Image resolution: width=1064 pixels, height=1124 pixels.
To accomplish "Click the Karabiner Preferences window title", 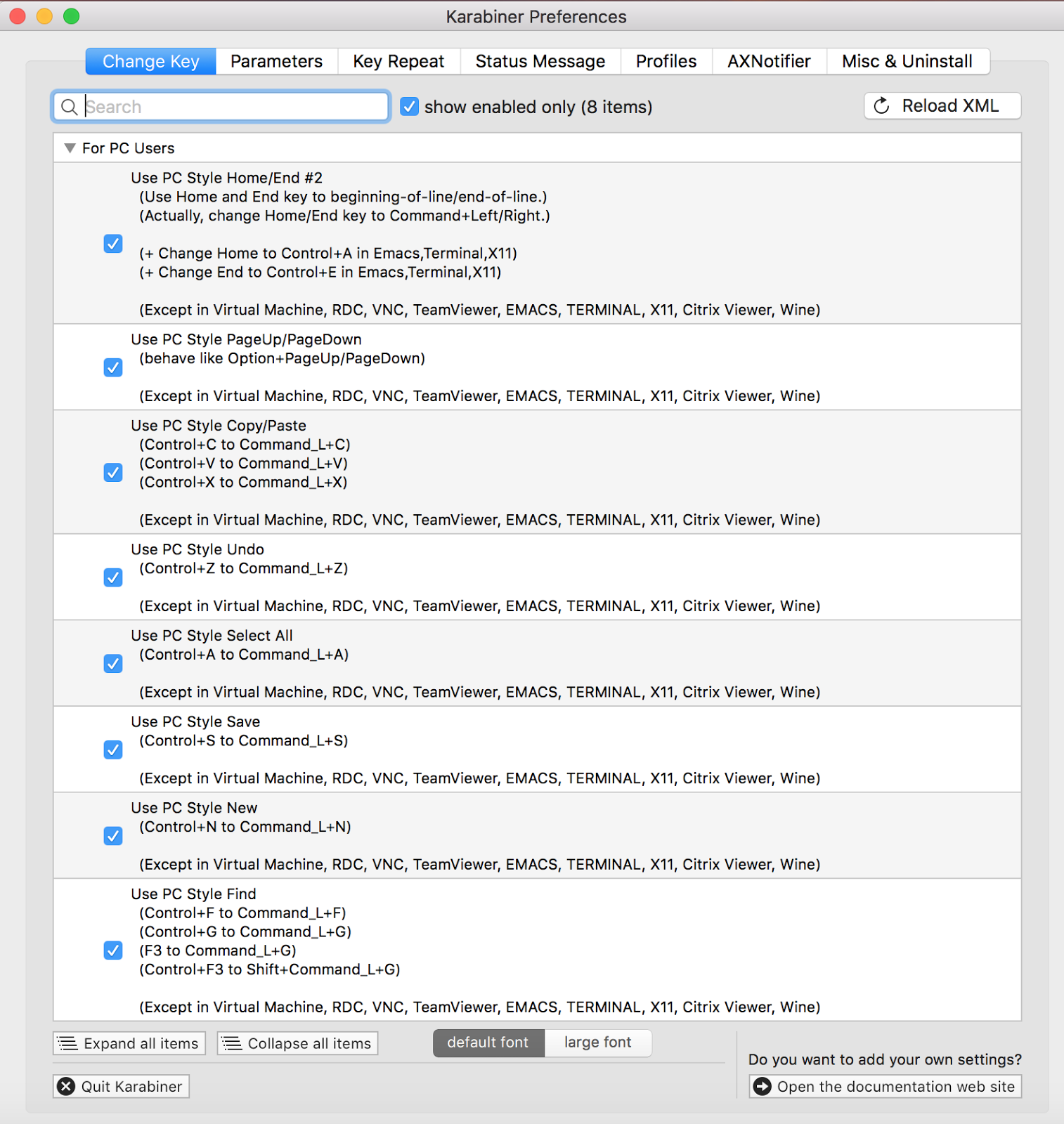I will 536,17.
